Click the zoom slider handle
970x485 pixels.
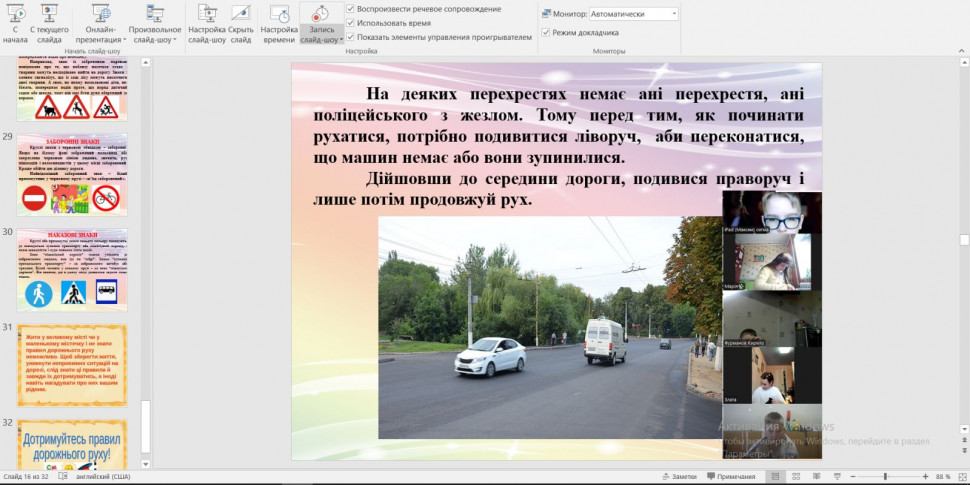[885, 476]
